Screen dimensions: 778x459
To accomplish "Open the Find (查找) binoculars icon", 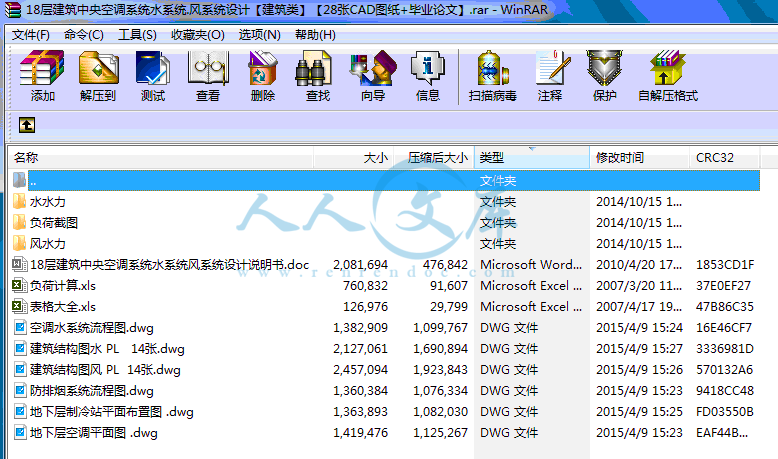I will (313, 68).
